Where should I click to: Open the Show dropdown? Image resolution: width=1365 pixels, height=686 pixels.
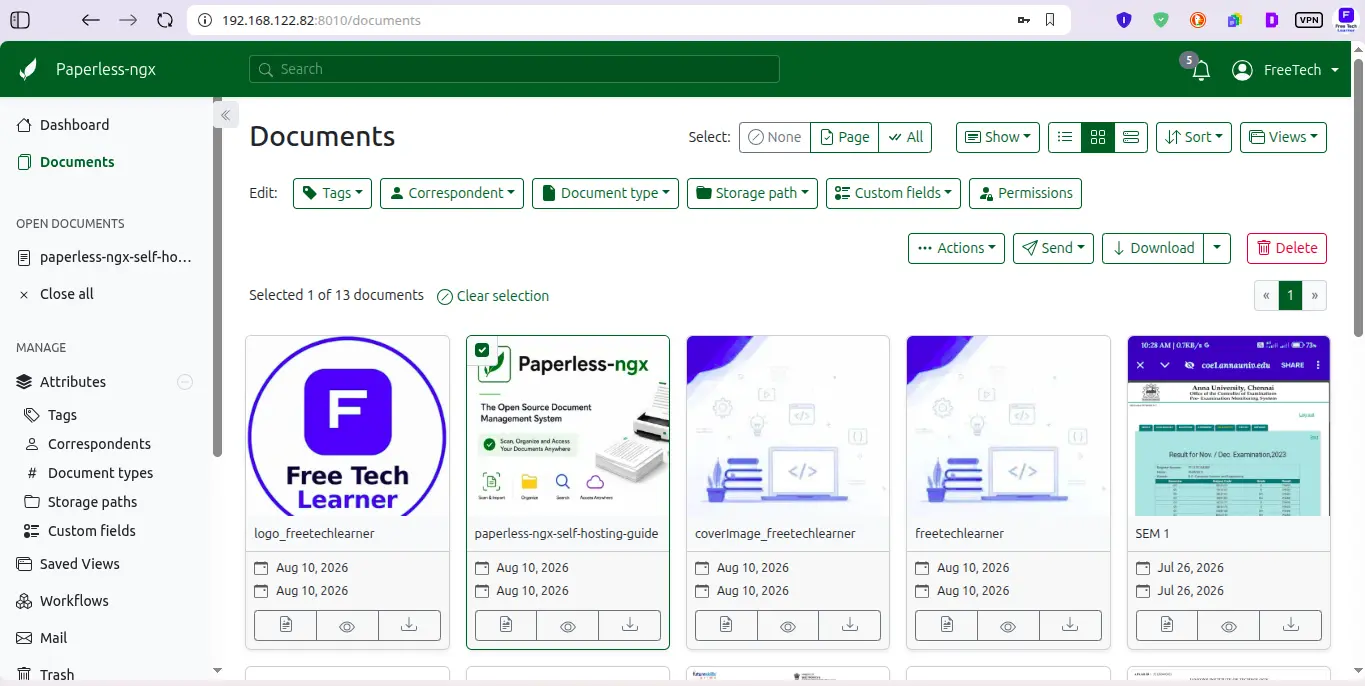tap(998, 137)
